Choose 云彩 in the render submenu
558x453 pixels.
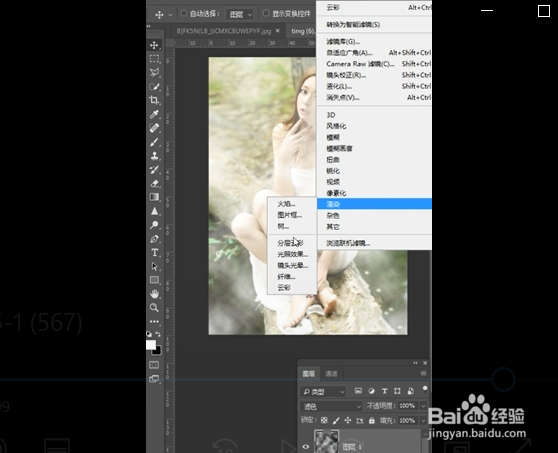click(x=284, y=288)
